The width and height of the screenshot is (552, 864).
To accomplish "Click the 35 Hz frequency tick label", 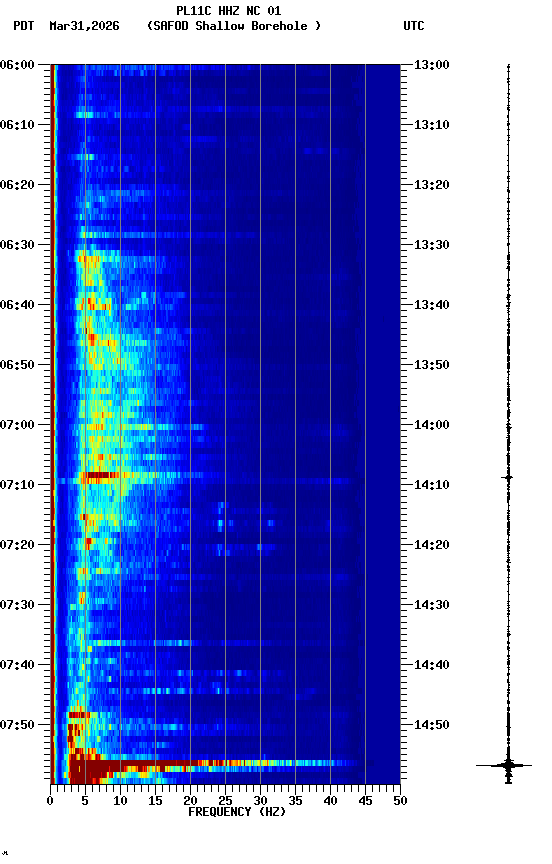I will [295, 801].
